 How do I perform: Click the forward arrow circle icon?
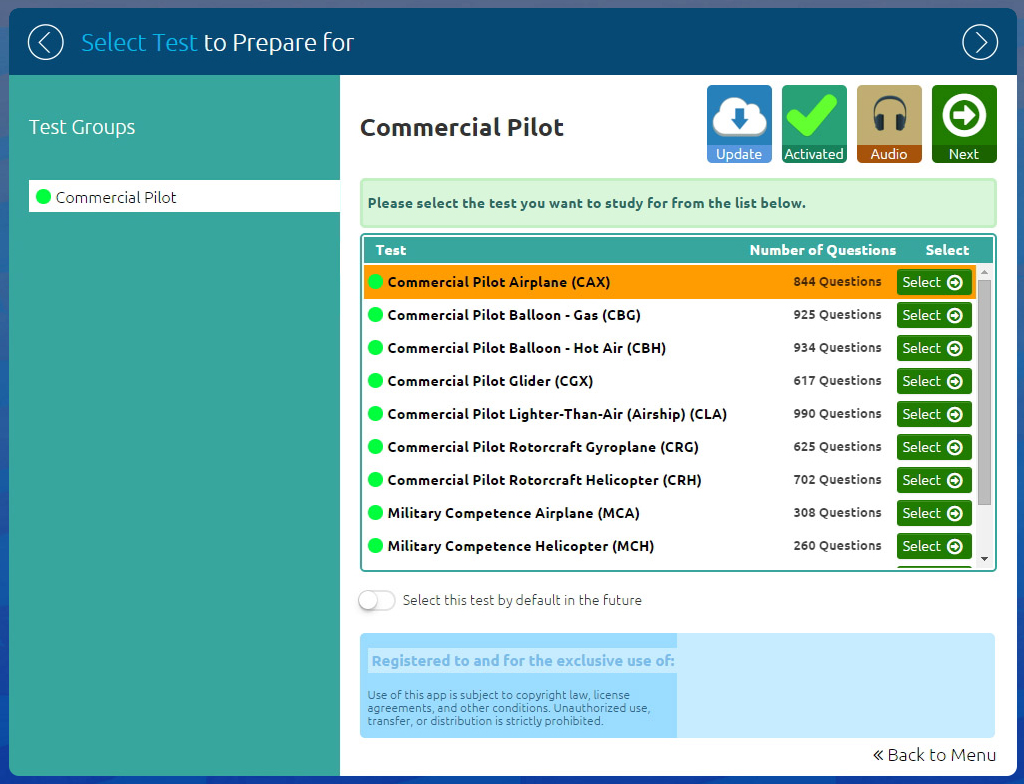979,42
